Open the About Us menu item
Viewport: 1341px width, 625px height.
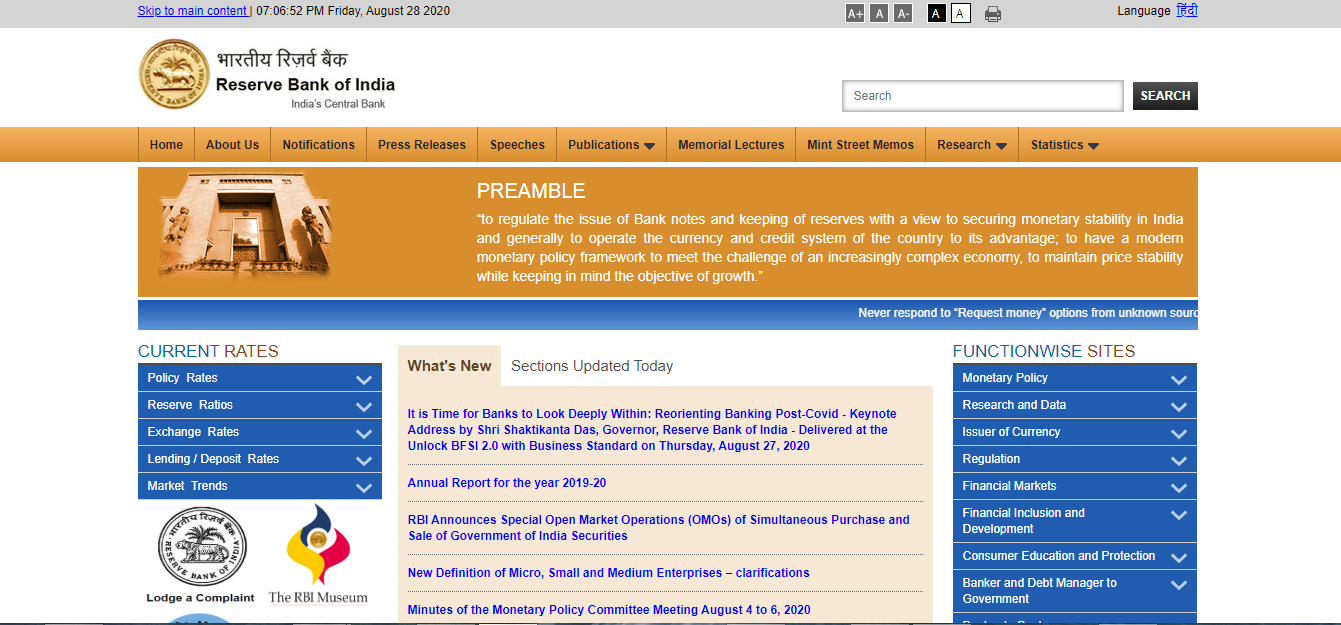point(232,145)
